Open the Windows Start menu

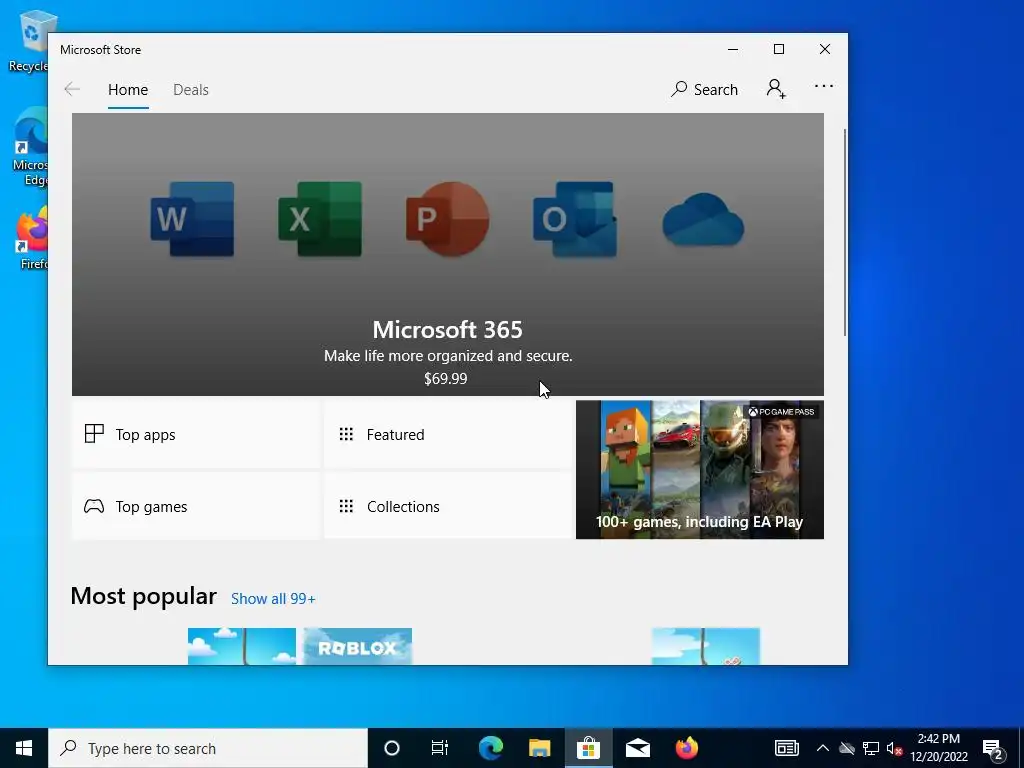tap(24, 748)
